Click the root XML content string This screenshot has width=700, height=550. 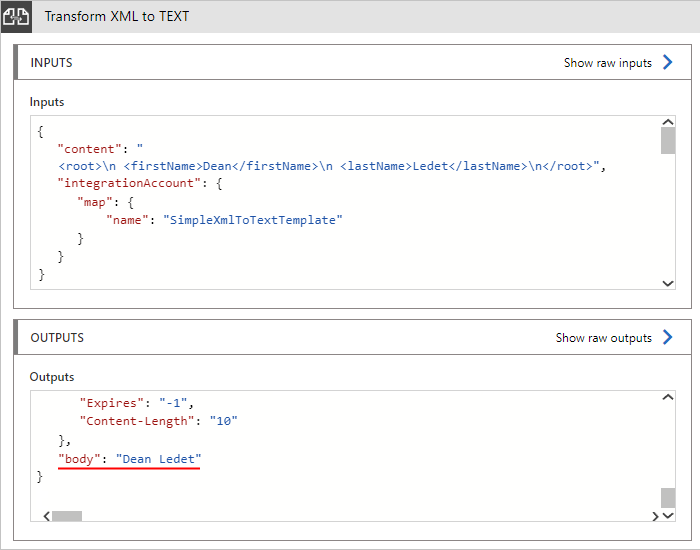click(x=329, y=166)
